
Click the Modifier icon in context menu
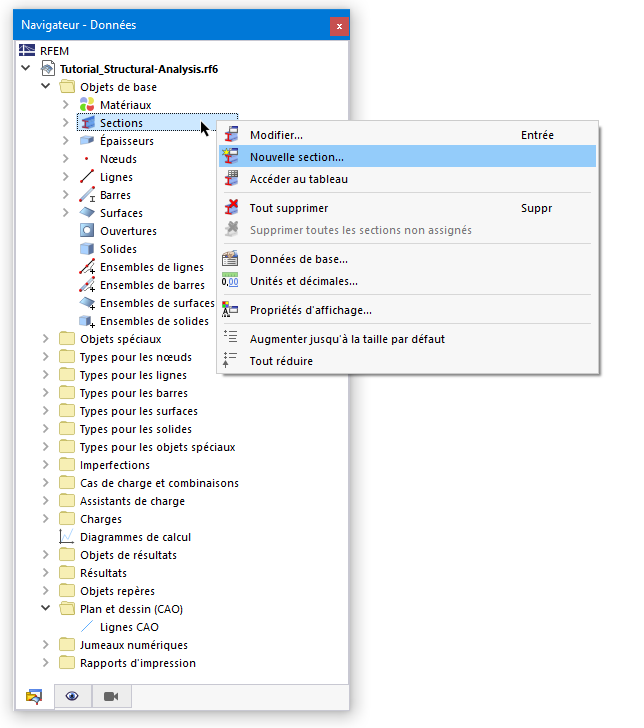pyautogui.click(x=231, y=135)
